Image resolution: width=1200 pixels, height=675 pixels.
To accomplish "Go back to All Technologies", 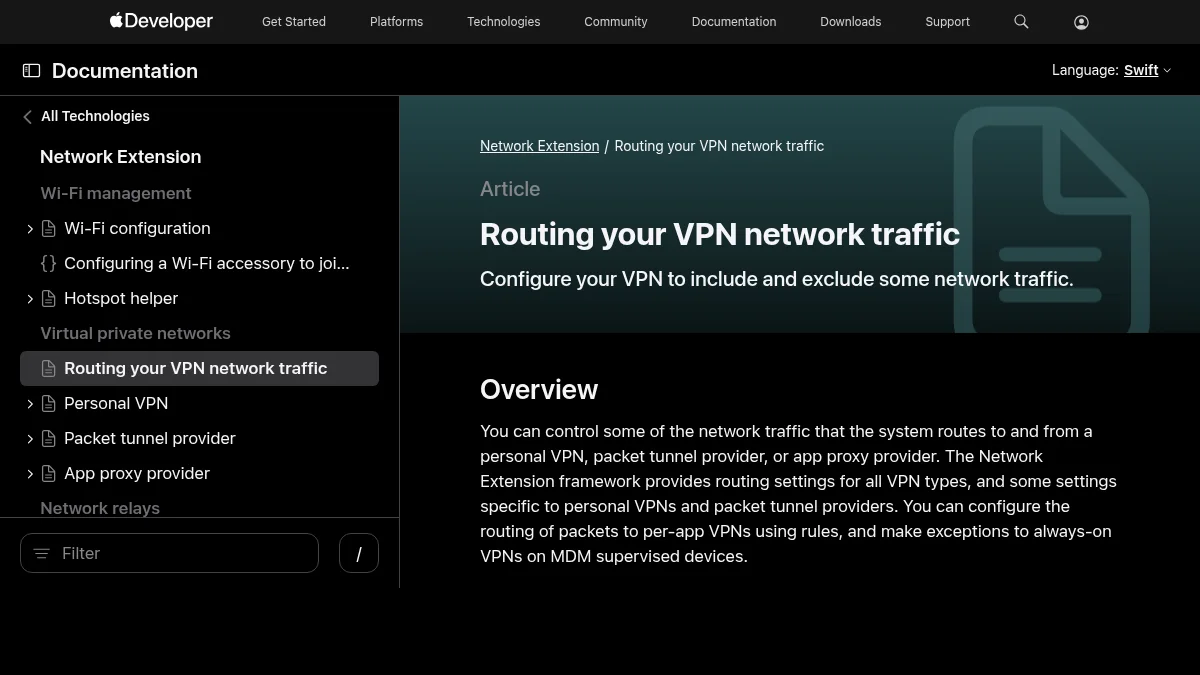I will click(x=95, y=116).
